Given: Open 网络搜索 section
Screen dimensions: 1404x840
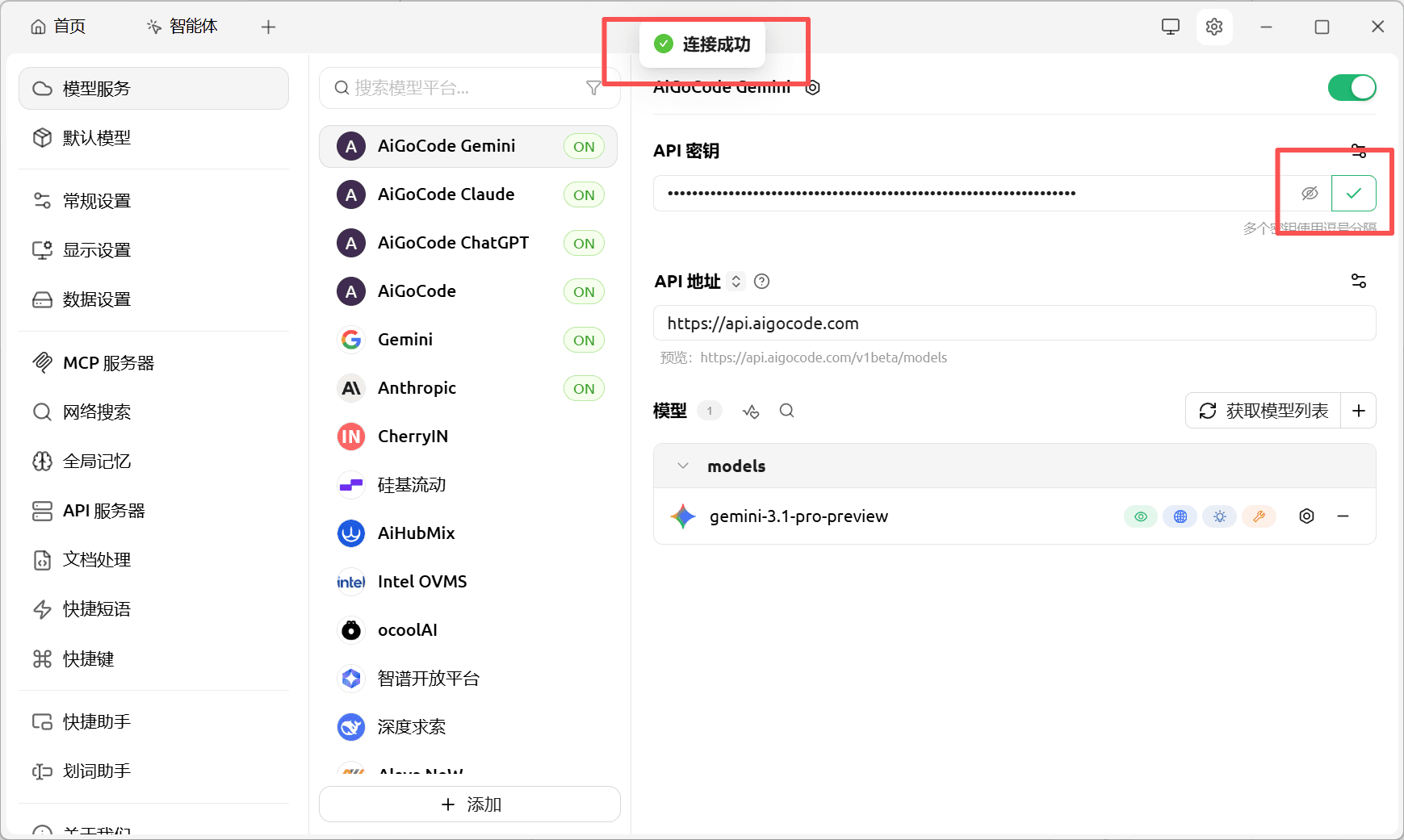Looking at the screenshot, I should 153,412.
